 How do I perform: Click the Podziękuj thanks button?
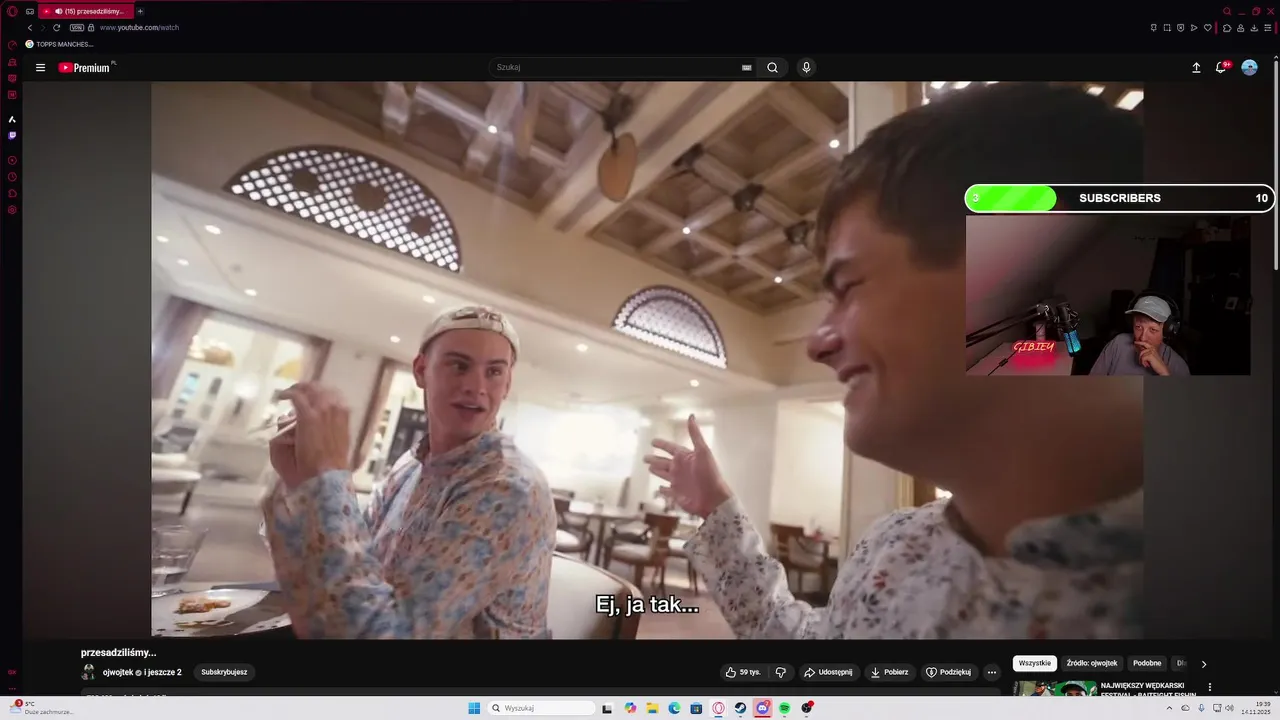pyautogui.click(x=948, y=672)
